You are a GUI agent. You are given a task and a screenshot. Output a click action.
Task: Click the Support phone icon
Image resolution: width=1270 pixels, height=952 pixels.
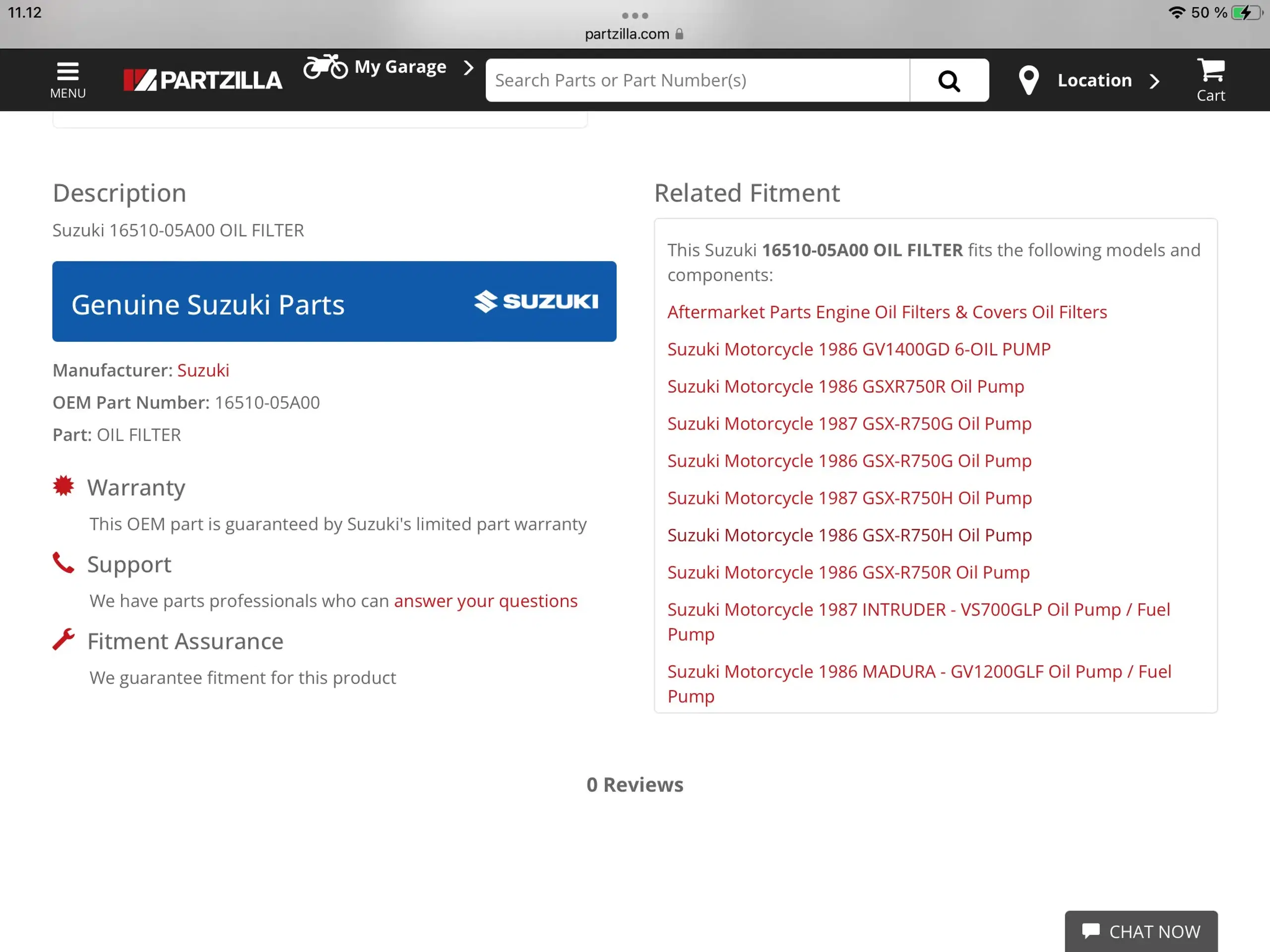click(64, 562)
